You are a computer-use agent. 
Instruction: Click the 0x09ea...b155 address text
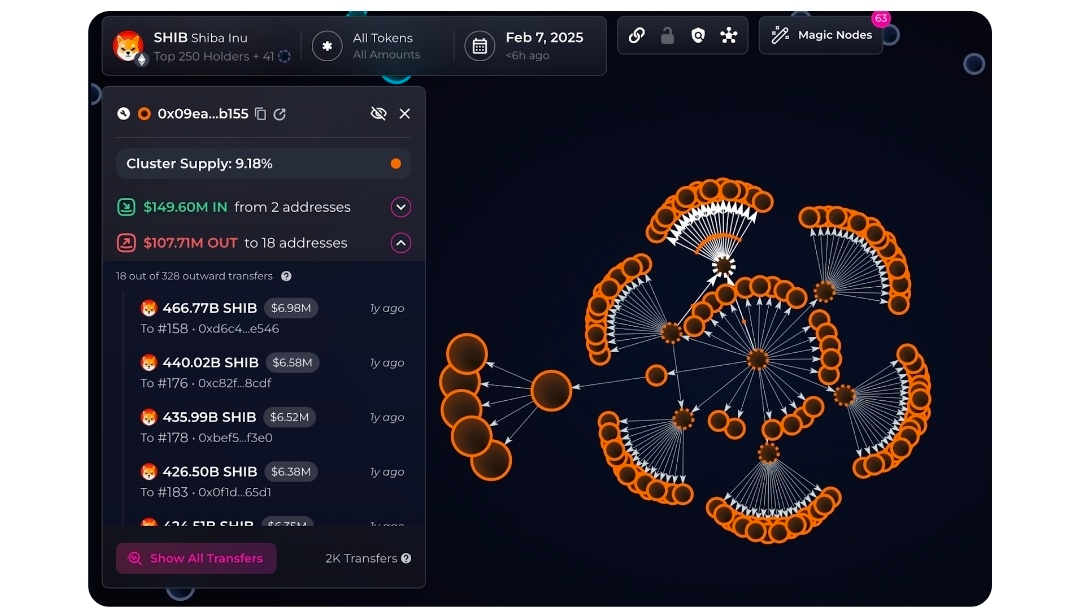(202, 114)
